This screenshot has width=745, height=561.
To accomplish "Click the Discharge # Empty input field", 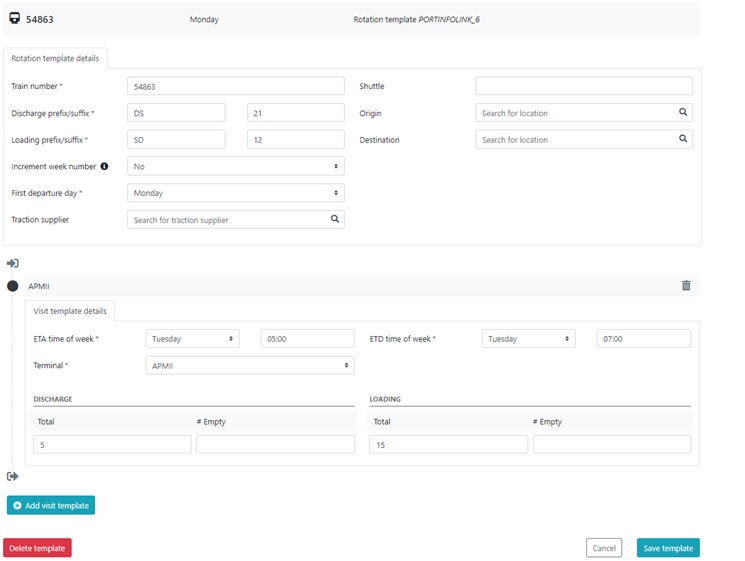I will click(x=276, y=444).
